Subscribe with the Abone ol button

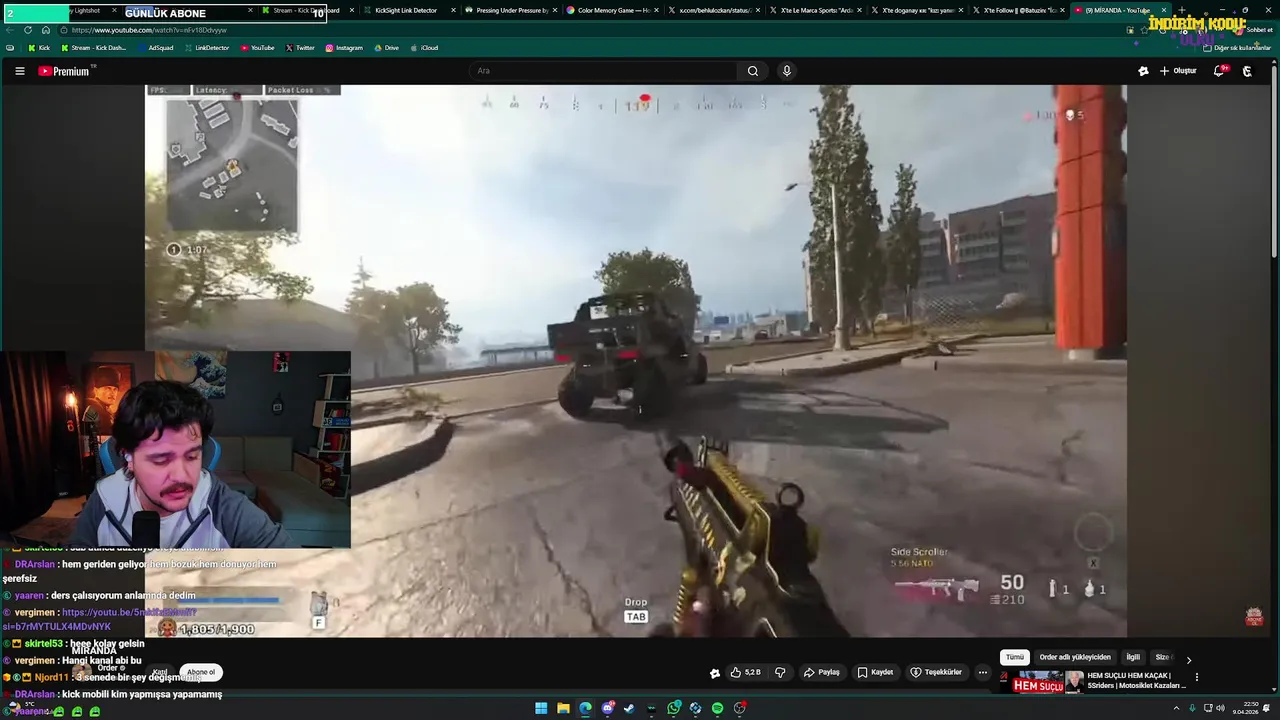(201, 672)
